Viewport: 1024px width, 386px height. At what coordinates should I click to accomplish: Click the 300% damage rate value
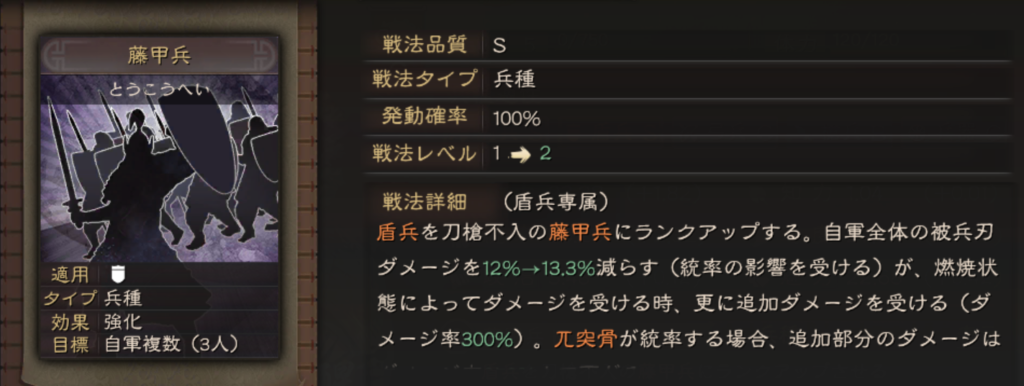click(x=489, y=340)
